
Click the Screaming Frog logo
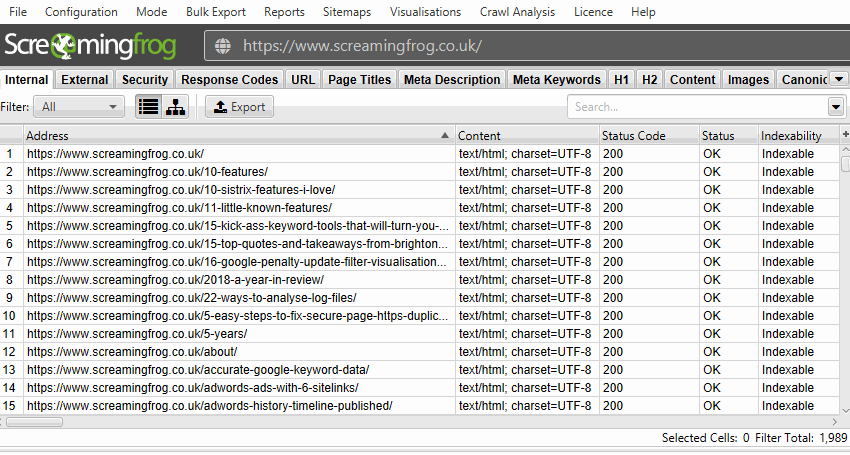[x=91, y=46]
